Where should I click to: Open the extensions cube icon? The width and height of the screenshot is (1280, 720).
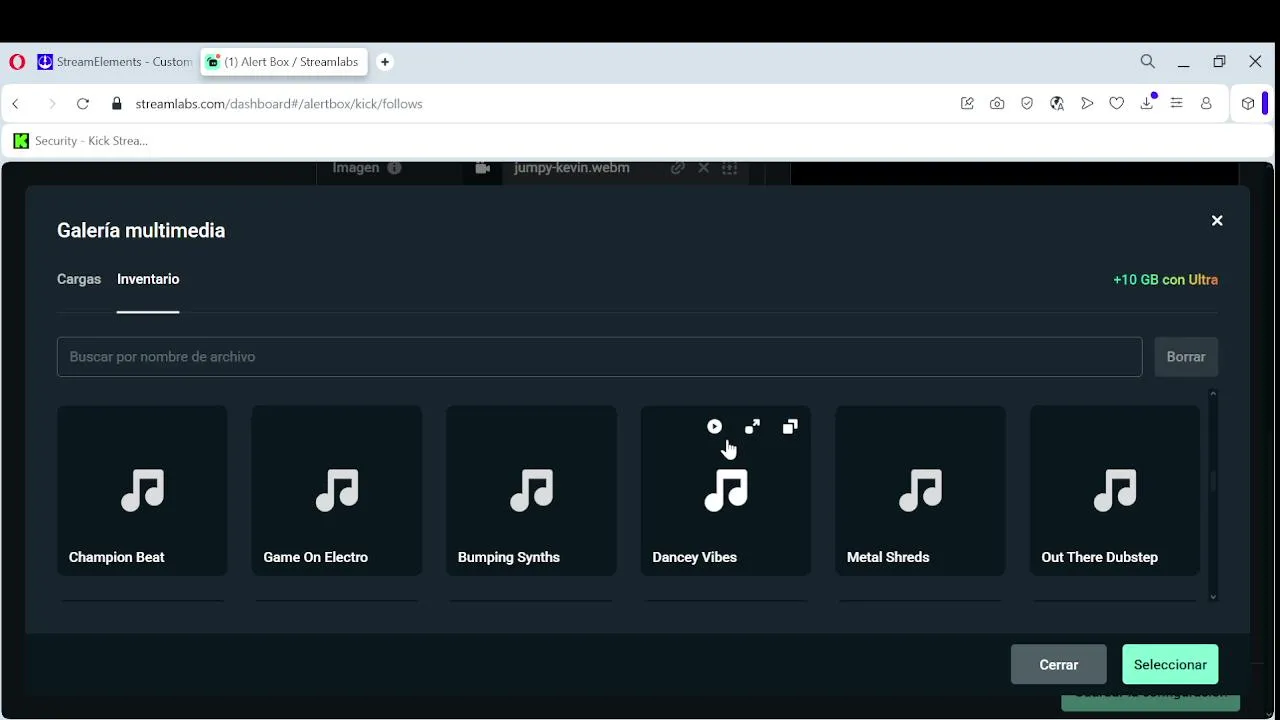click(1248, 104)
